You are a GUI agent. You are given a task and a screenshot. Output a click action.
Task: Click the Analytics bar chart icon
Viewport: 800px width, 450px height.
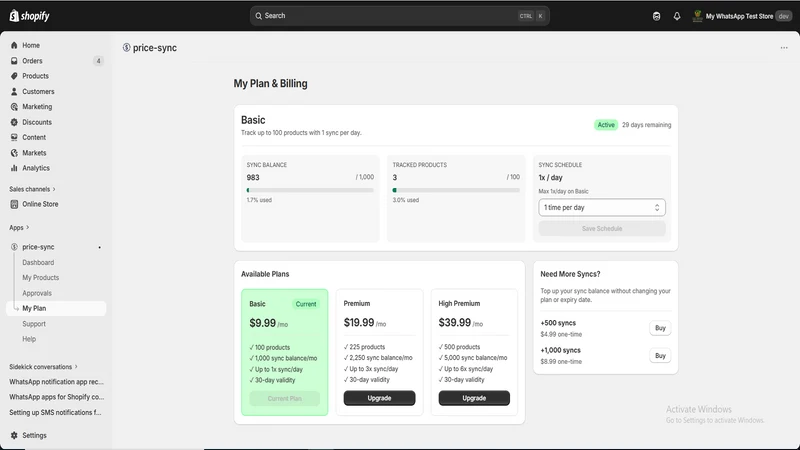pos(14,168)
